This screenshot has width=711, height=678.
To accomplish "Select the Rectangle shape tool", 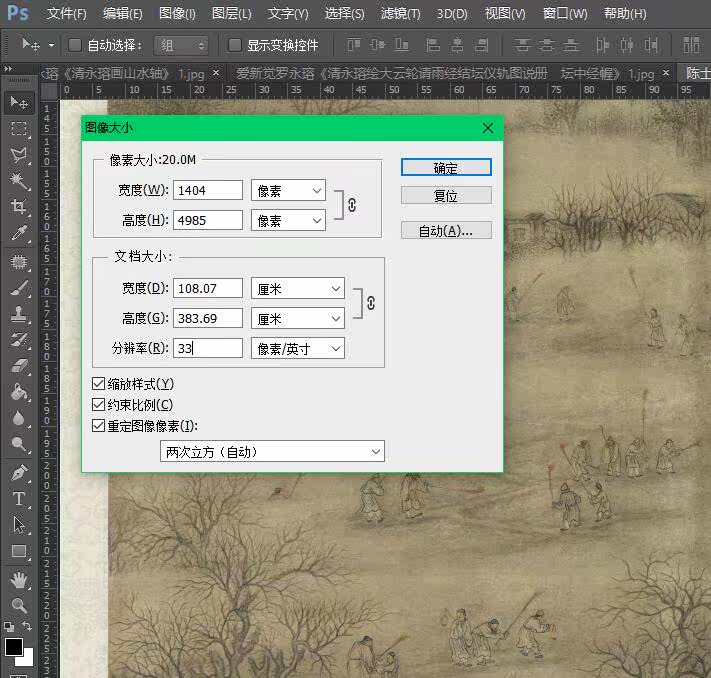I will (x=19, y=551).
